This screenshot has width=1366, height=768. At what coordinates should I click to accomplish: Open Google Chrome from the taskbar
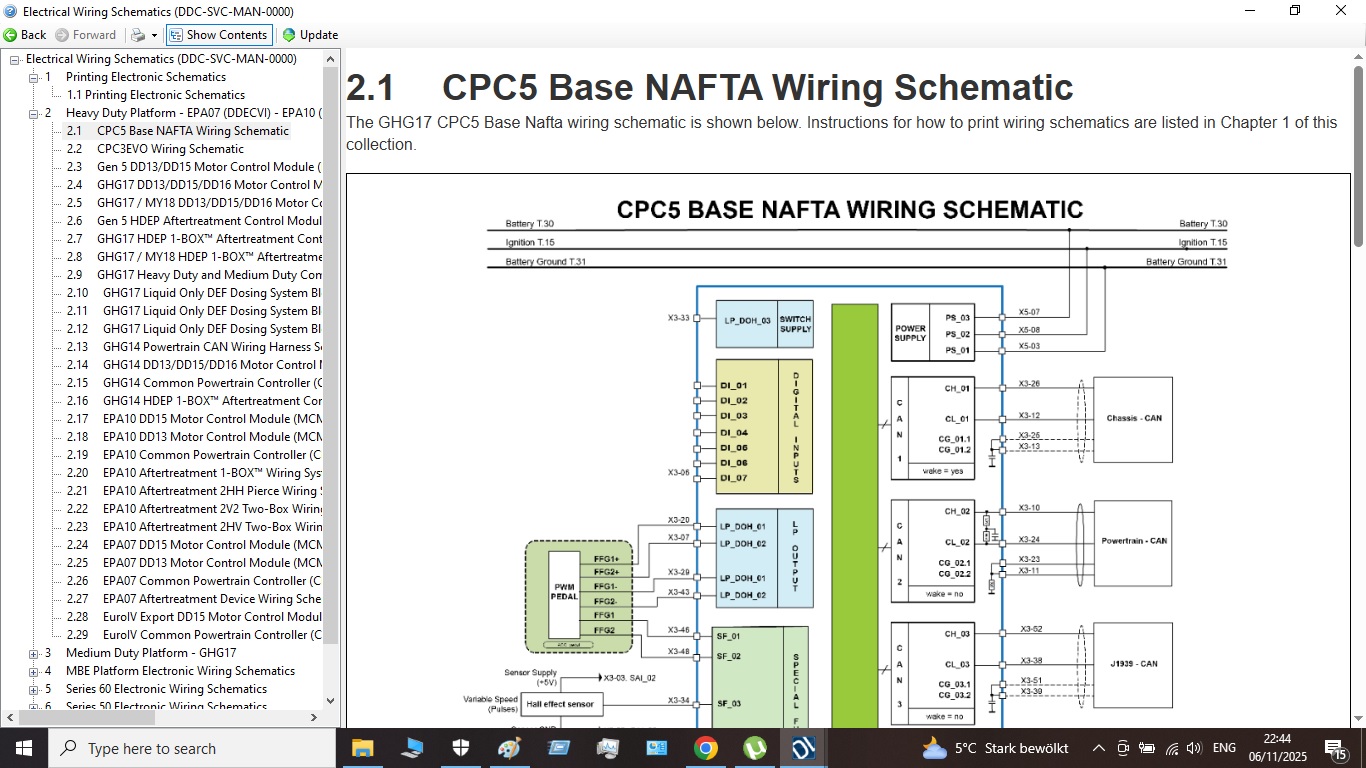pos(705,748)
